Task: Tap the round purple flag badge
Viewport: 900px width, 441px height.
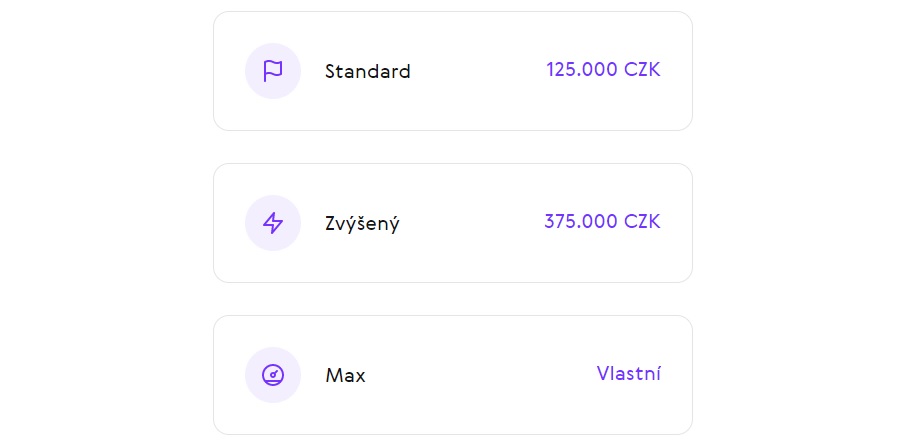Action: tap(273, 71)
